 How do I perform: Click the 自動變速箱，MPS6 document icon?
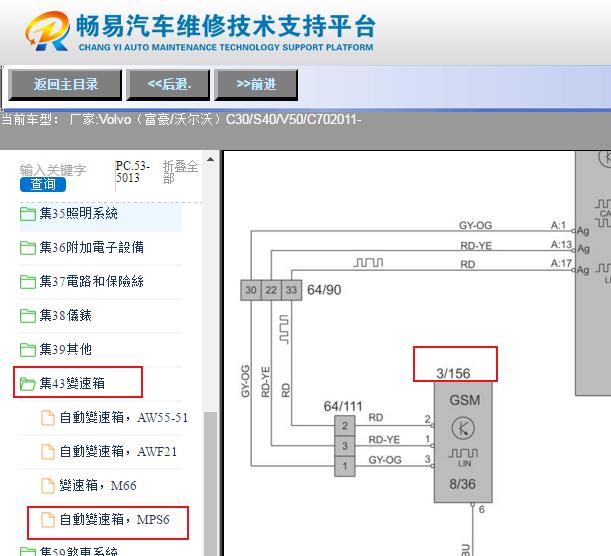48,520
